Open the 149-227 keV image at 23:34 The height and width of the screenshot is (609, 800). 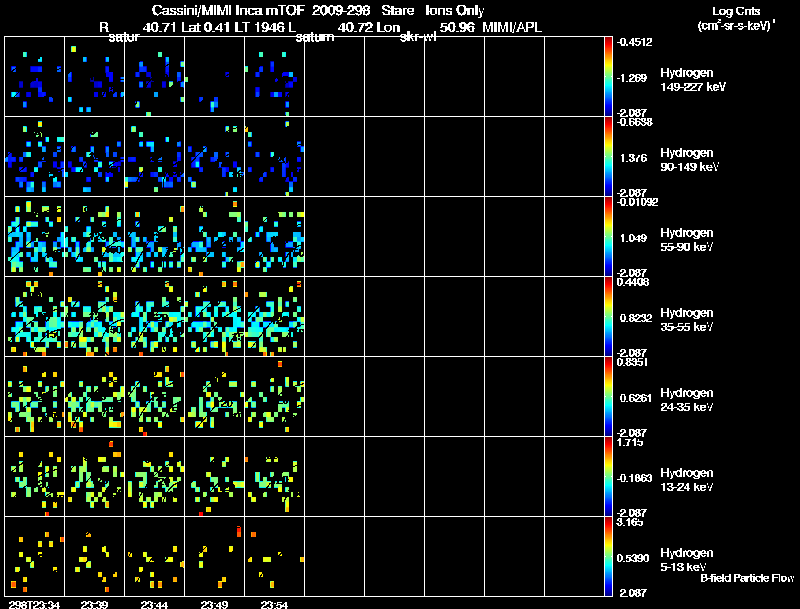(35, 77)
